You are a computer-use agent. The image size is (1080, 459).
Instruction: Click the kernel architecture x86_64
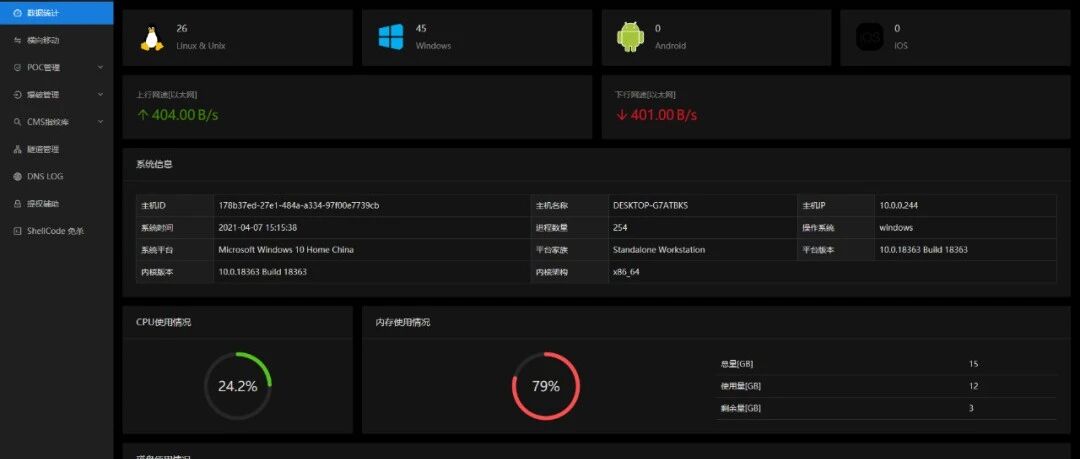[x=627, y=272]
